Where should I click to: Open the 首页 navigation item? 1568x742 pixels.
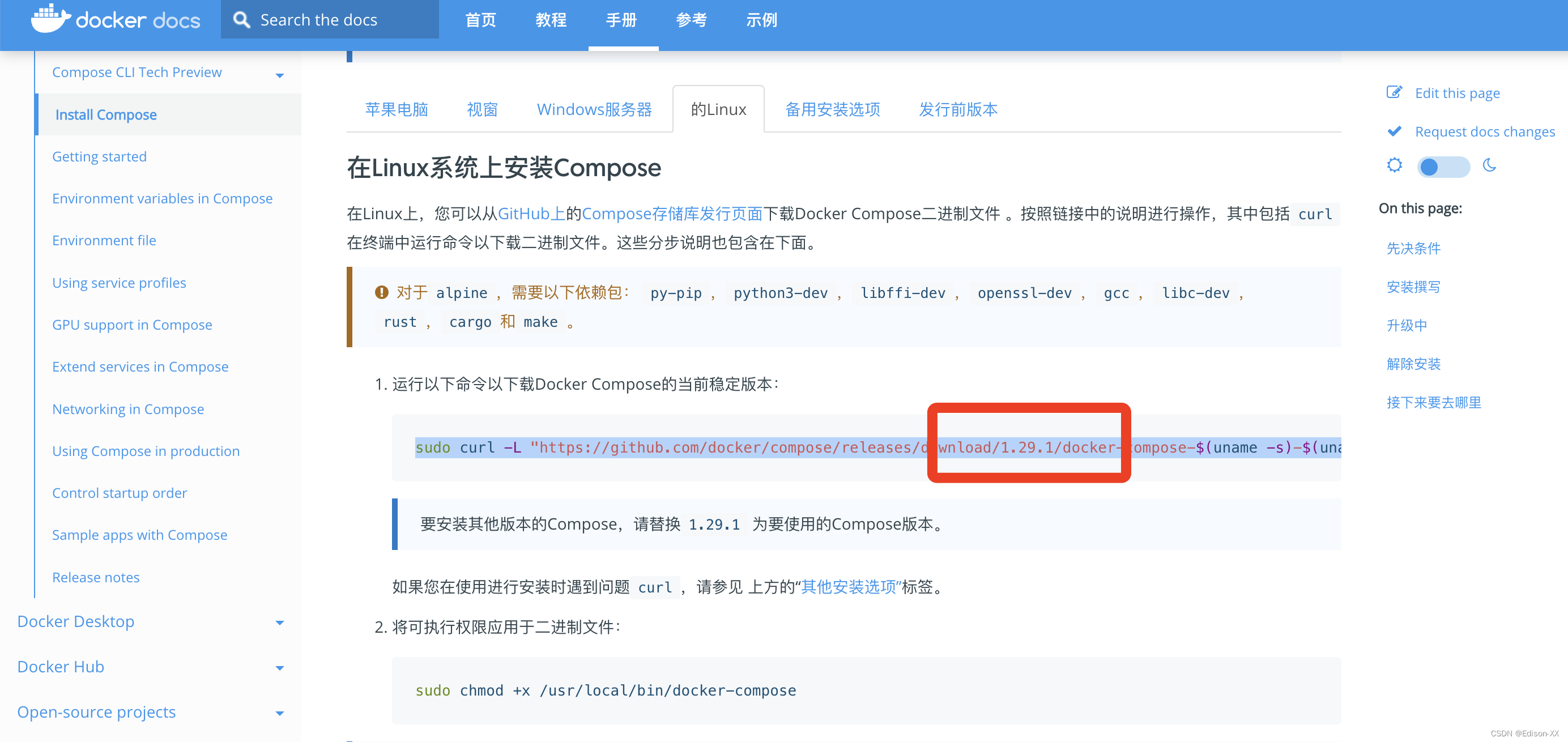click(x=480, y=20)
